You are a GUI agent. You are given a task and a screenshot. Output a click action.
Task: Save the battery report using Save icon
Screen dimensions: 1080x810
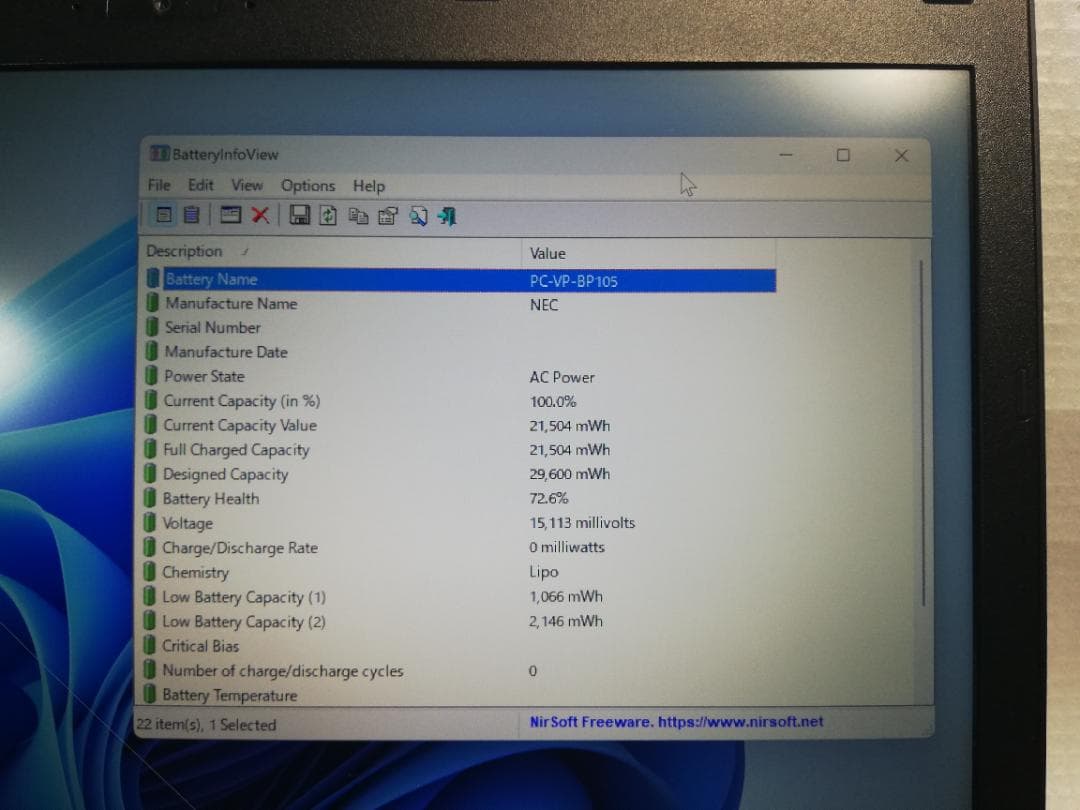click(x=300, y=214)
